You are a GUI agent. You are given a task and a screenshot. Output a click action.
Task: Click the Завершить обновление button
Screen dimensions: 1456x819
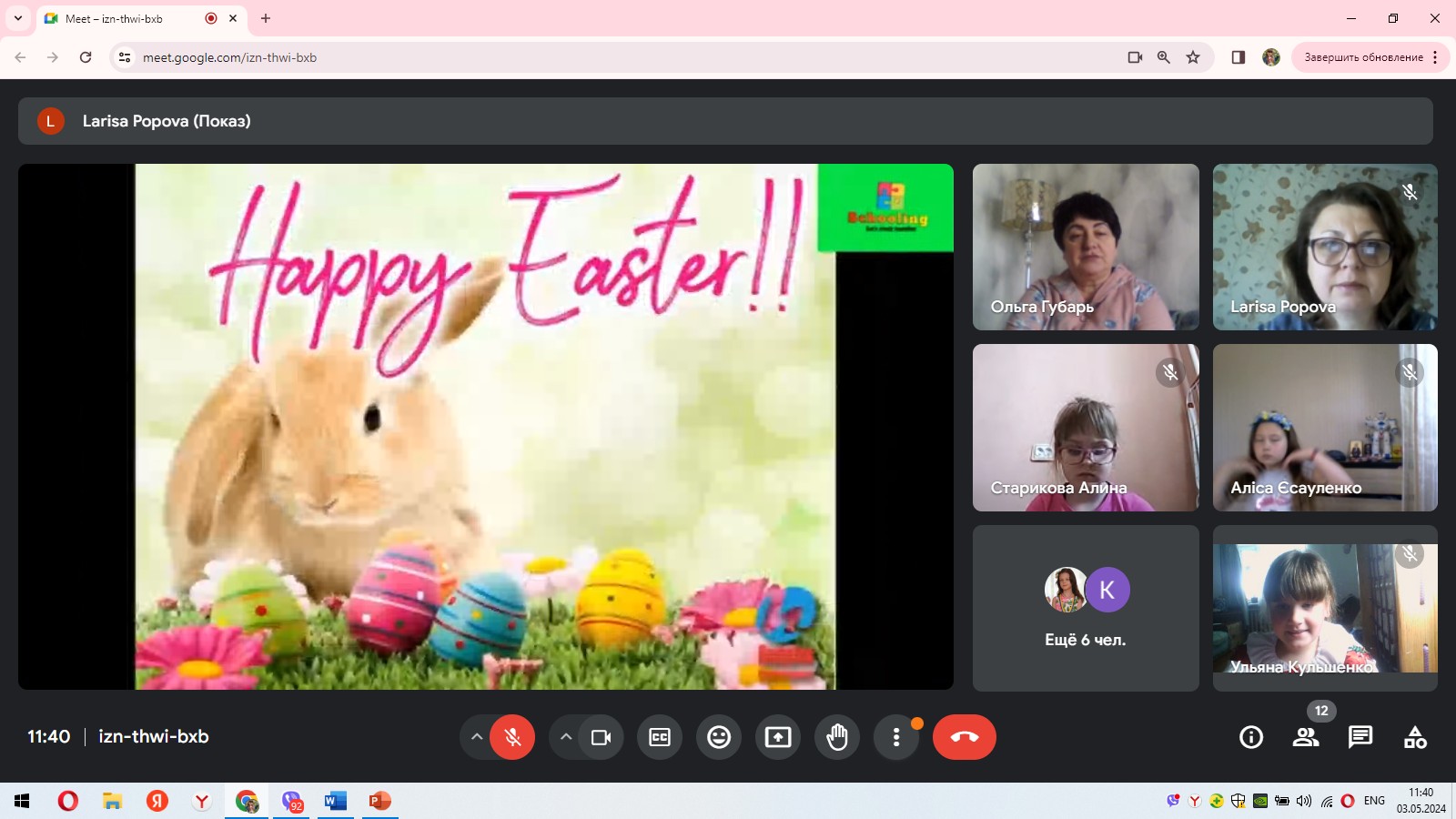pos(1362,57)
